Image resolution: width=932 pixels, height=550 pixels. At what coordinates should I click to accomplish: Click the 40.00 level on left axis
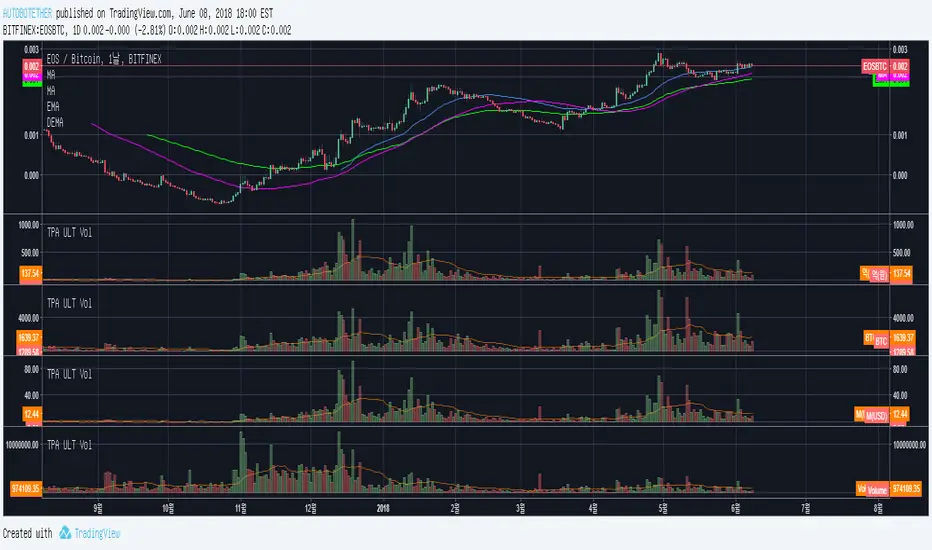click(32, 395)
